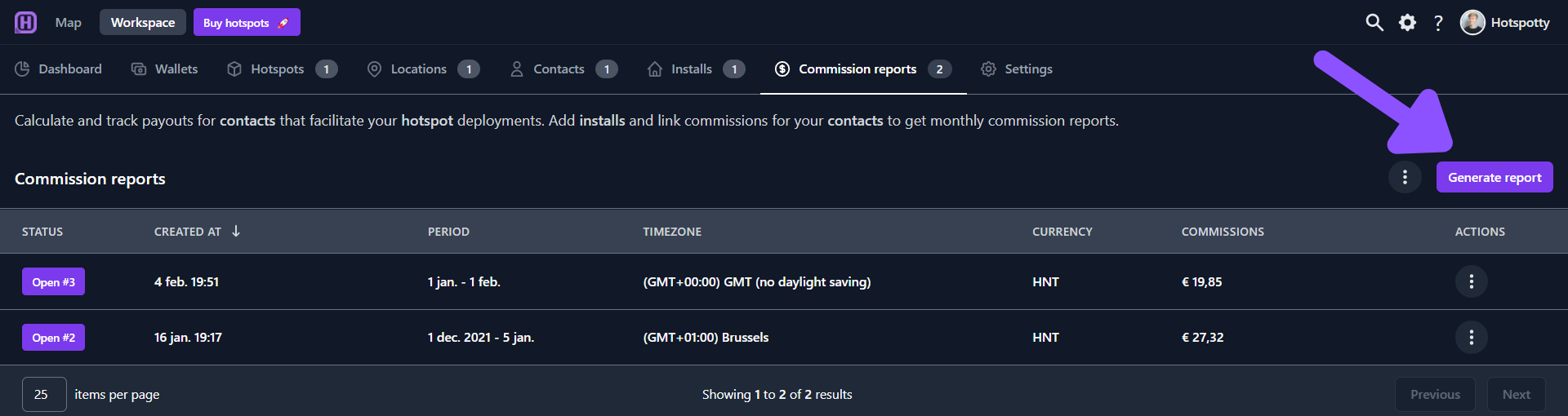
Task: Open the three-dot menu beside Generate report
Action: pyautogui.click(x=1405, y=177)
